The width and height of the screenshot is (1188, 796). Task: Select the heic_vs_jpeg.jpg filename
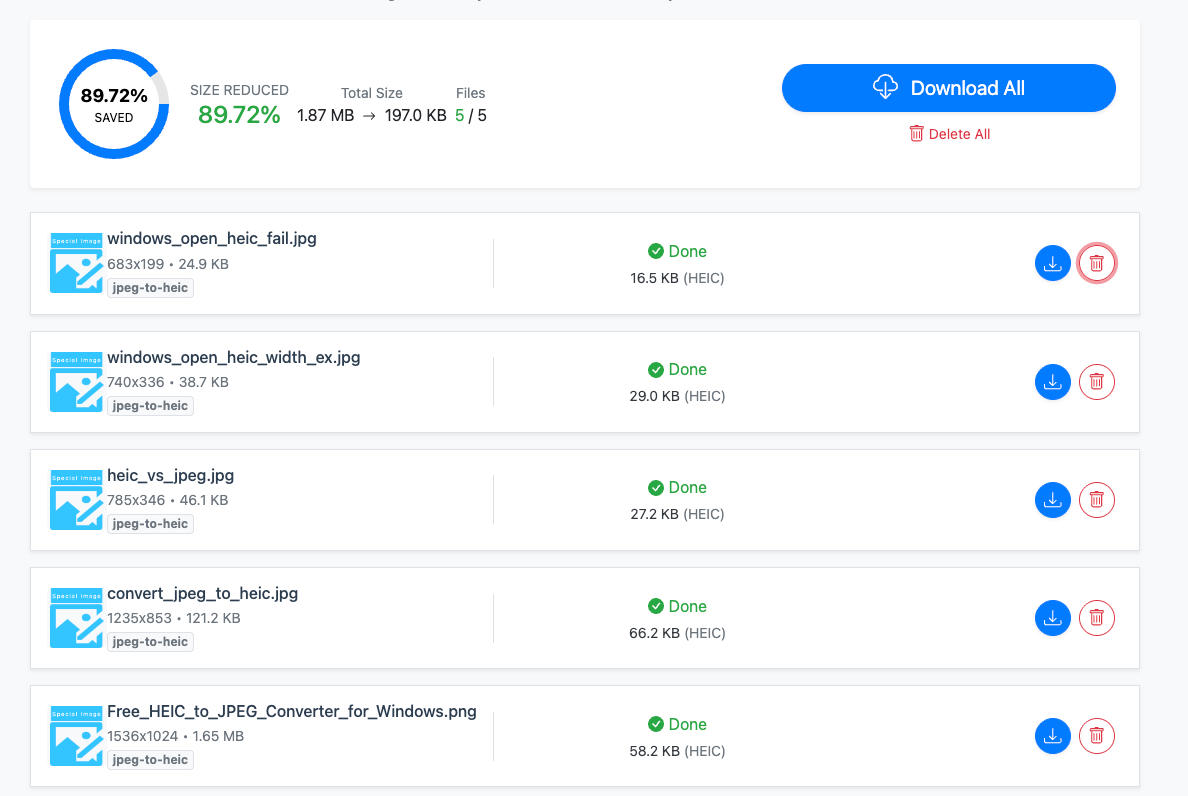170,476
